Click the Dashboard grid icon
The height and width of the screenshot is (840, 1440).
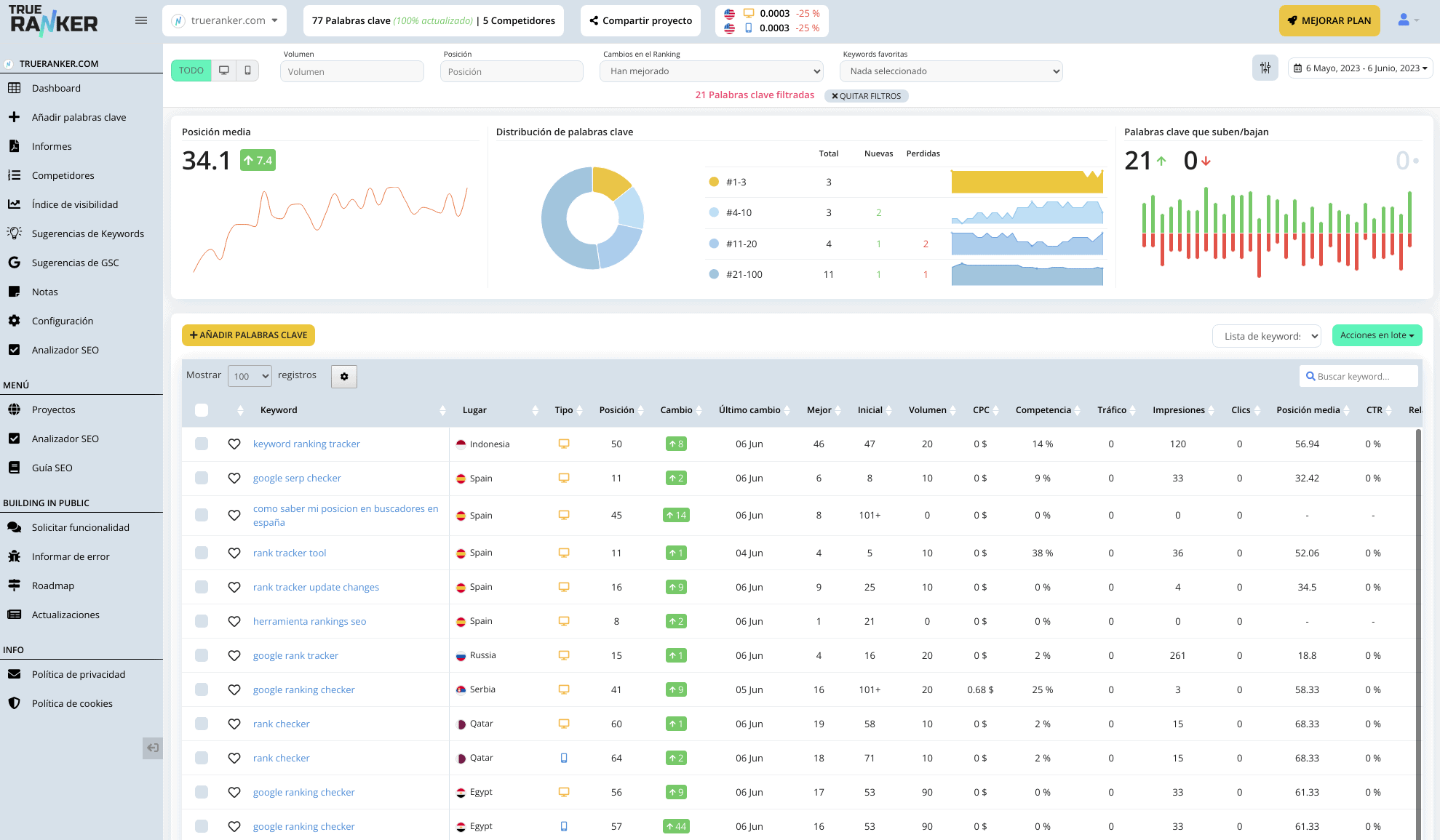(x=14, y=88)
